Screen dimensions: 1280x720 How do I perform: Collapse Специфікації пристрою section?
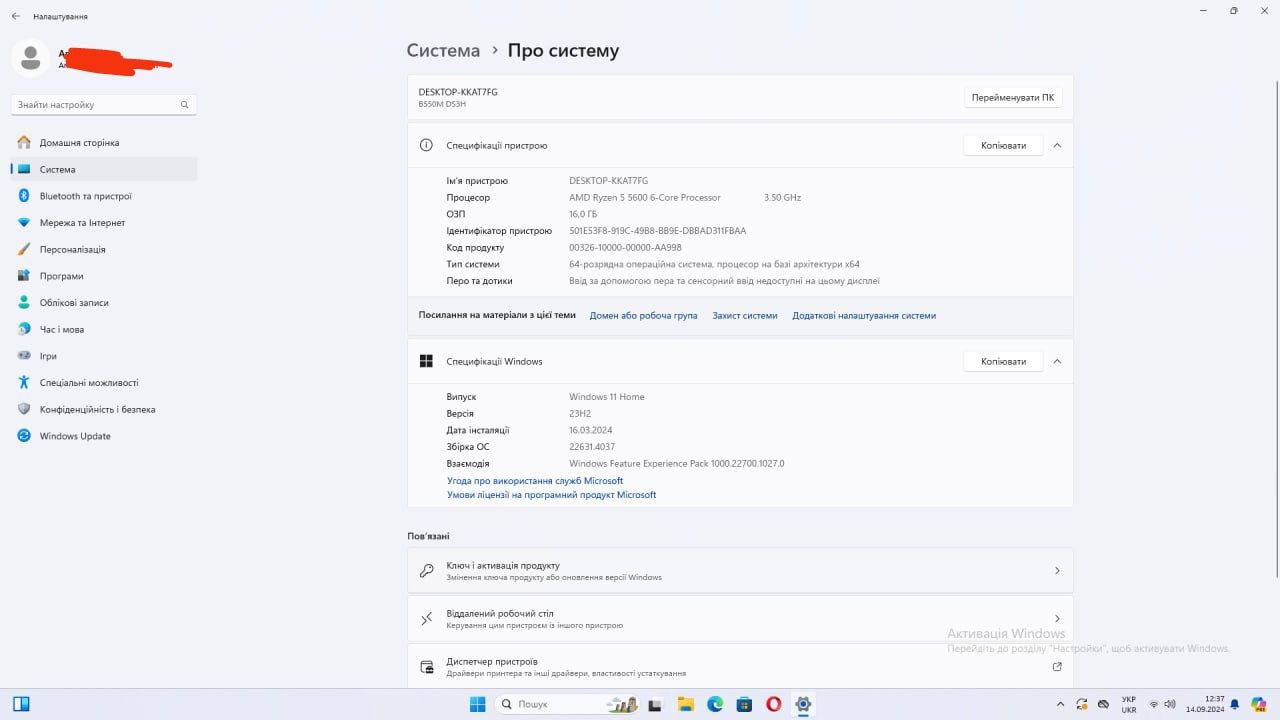pyautogui.click(x=1057, y=145)
